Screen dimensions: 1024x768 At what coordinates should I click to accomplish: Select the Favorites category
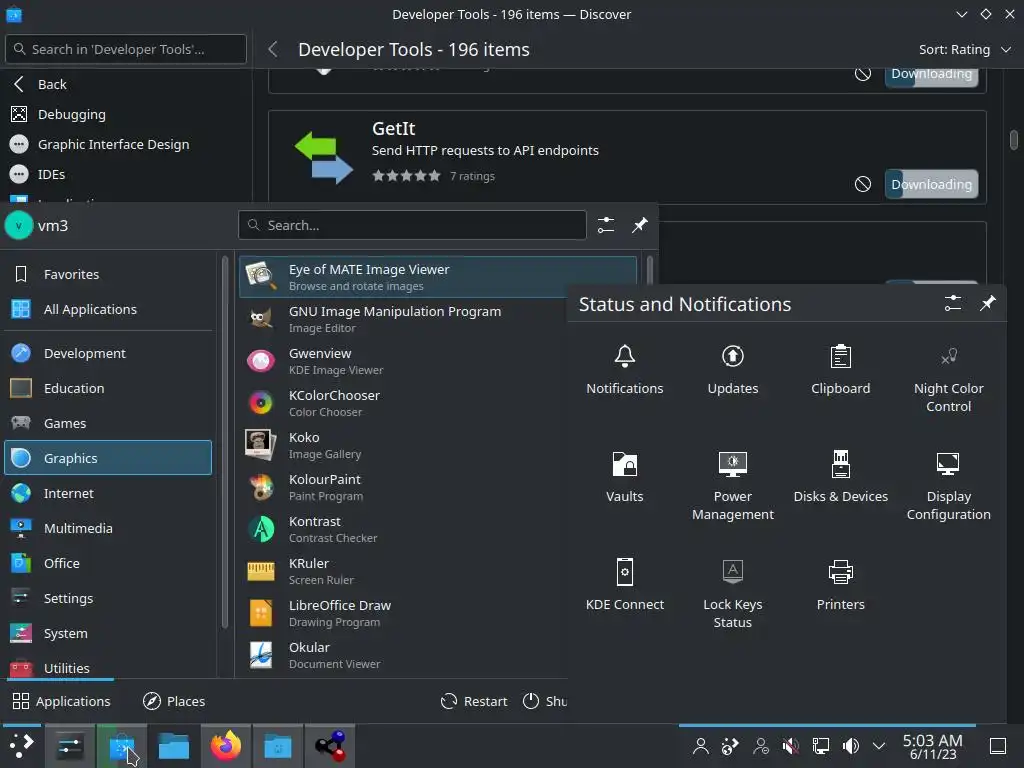click(x=108, y=274)
